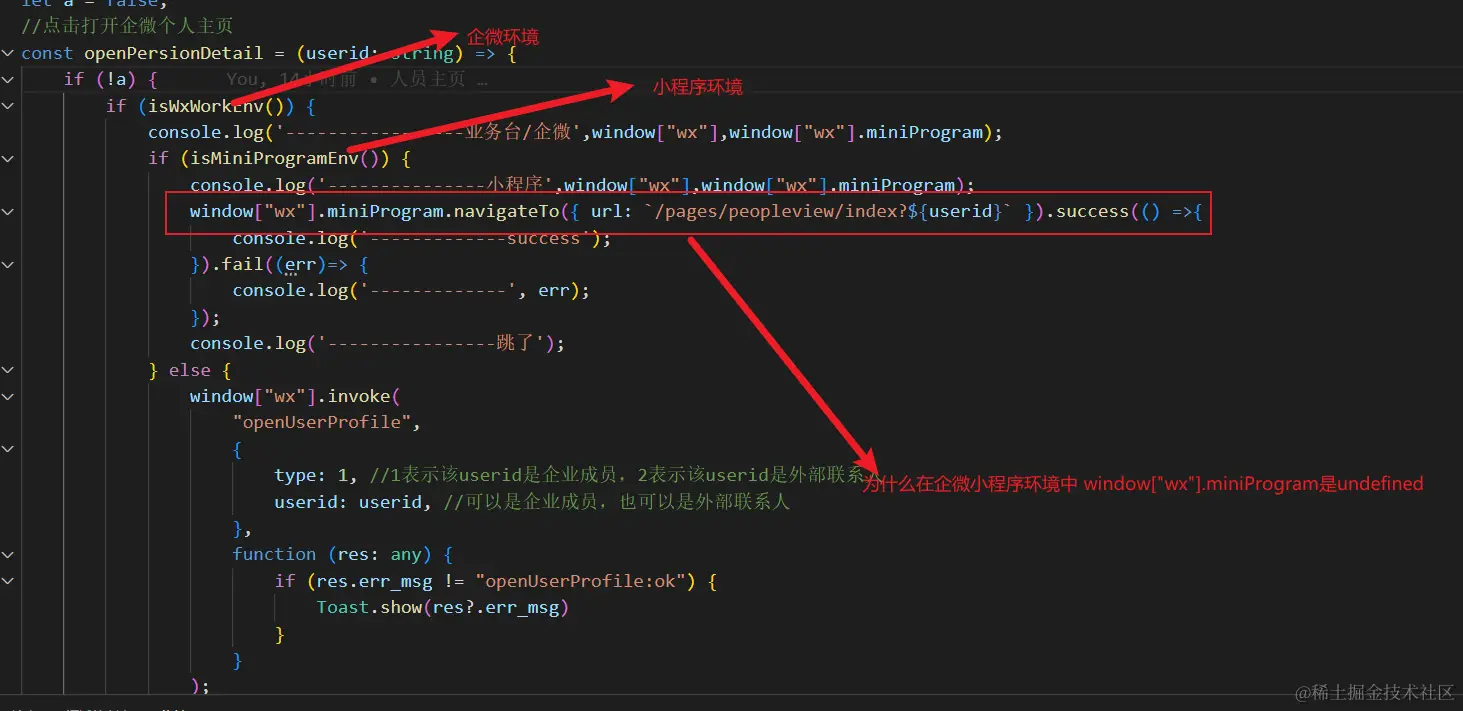1463x711 pixels.
Task: Collapse the navigateTo line fold chevron
Action: tap(8, 211)
